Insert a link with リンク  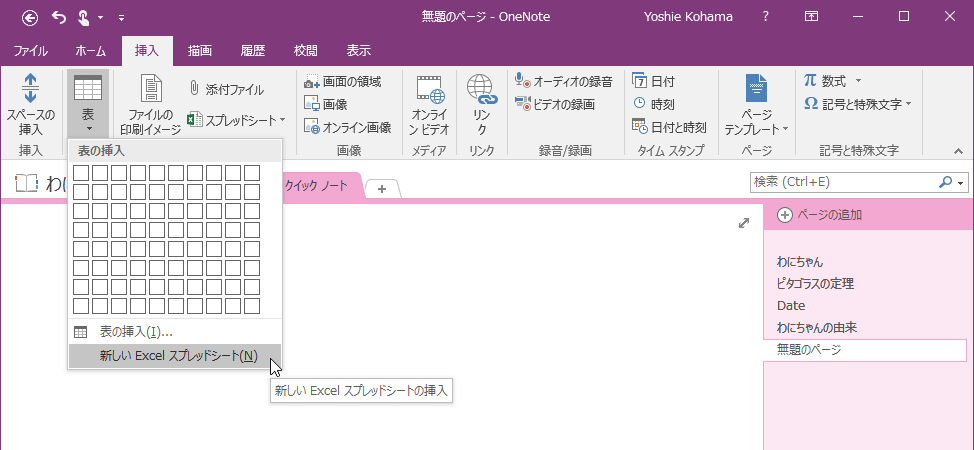tap(483, 104)
